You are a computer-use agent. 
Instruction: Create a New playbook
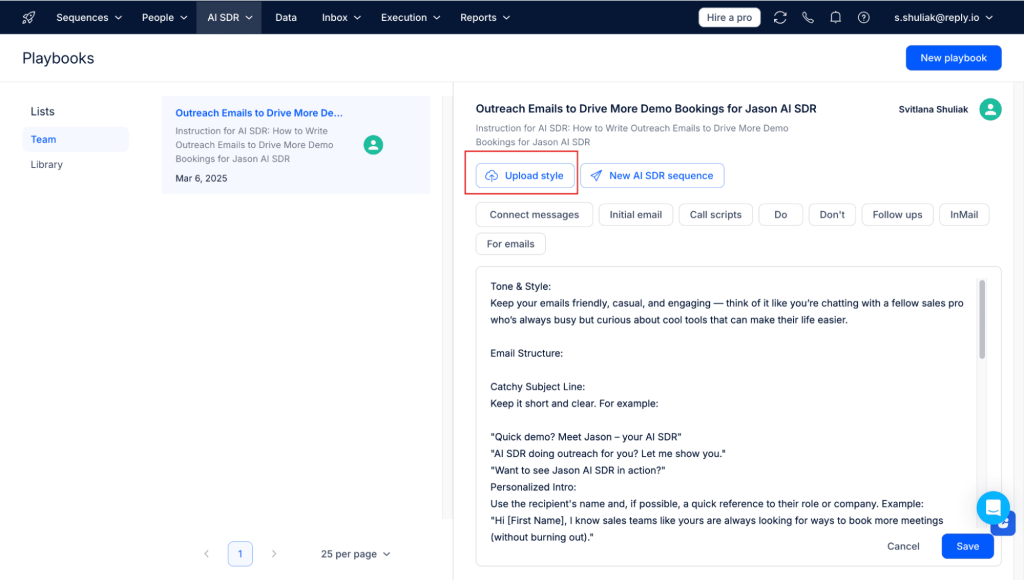click(x=953, y=58)
